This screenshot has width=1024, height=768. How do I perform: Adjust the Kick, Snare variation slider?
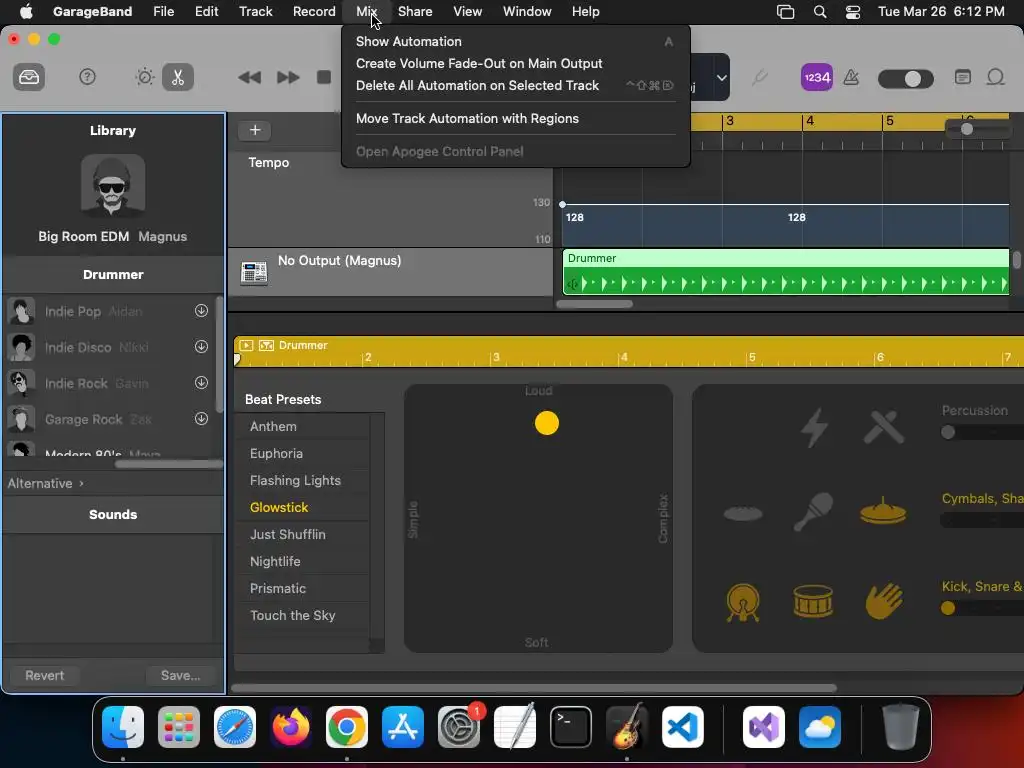948,609
